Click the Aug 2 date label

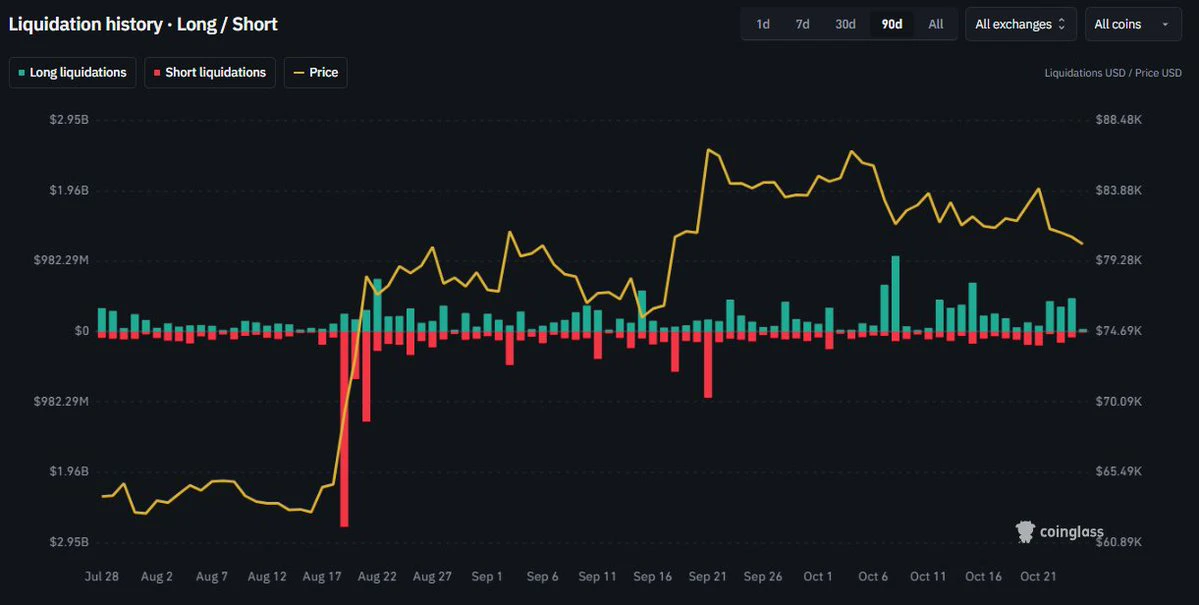click(x=157, y=577)
